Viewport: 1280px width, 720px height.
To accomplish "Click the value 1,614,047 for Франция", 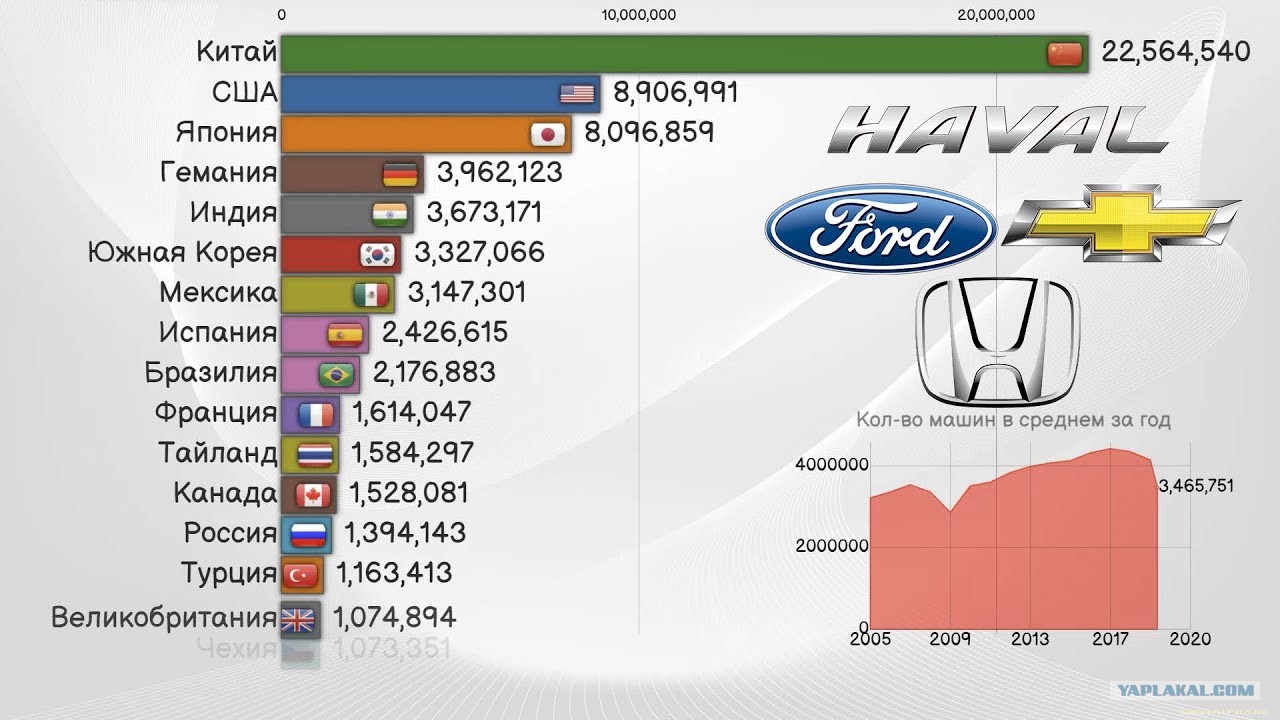I will click(x=412, y=412).
